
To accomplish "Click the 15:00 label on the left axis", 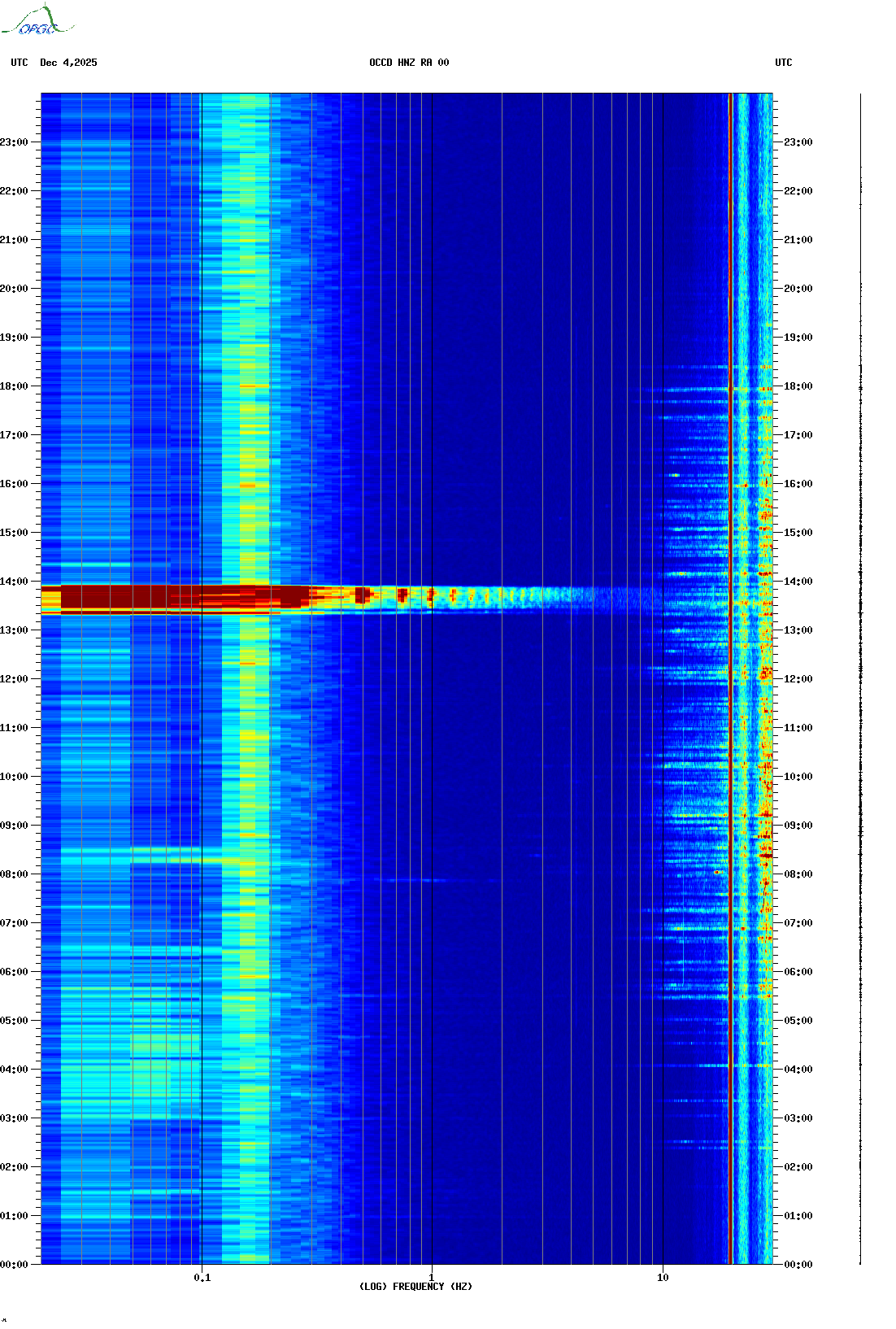I will pos(14,533).
